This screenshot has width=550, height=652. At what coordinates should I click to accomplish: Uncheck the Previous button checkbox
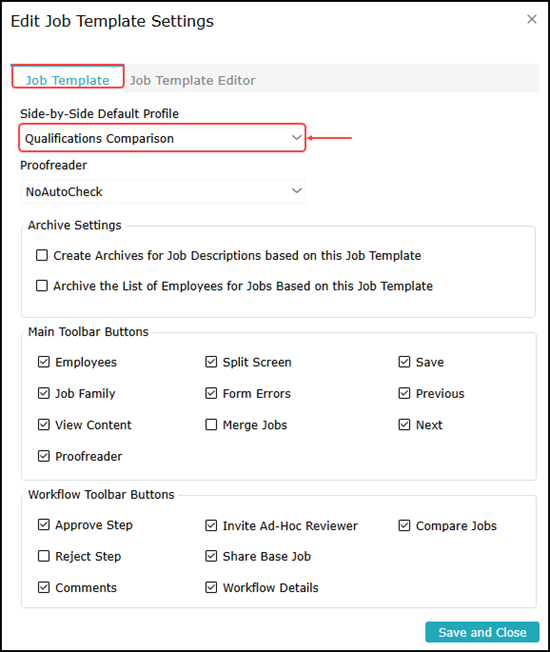[404, 393]
